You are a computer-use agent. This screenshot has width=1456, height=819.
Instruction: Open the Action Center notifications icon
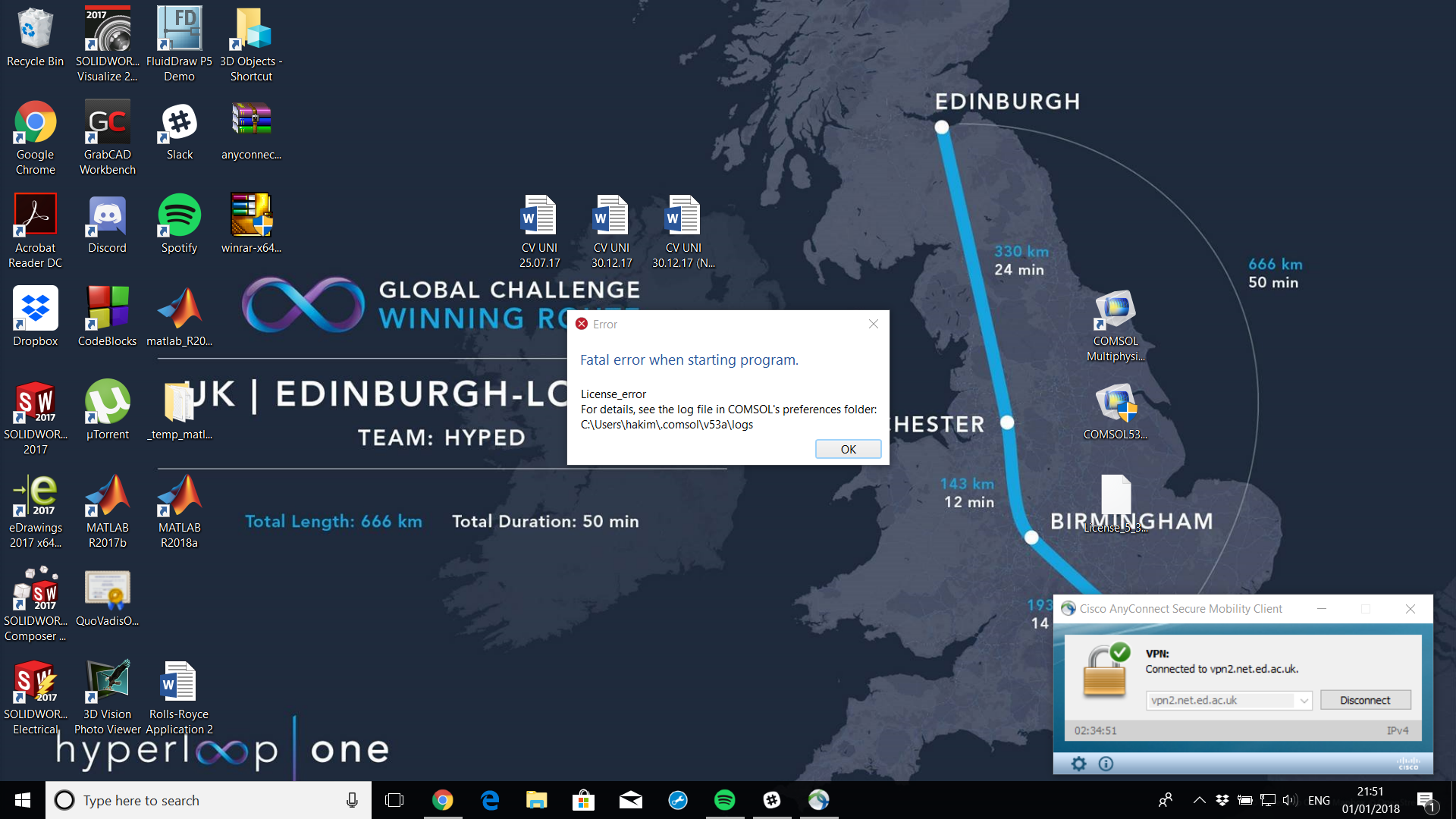pyautogui.click(x=1425, y=800)
